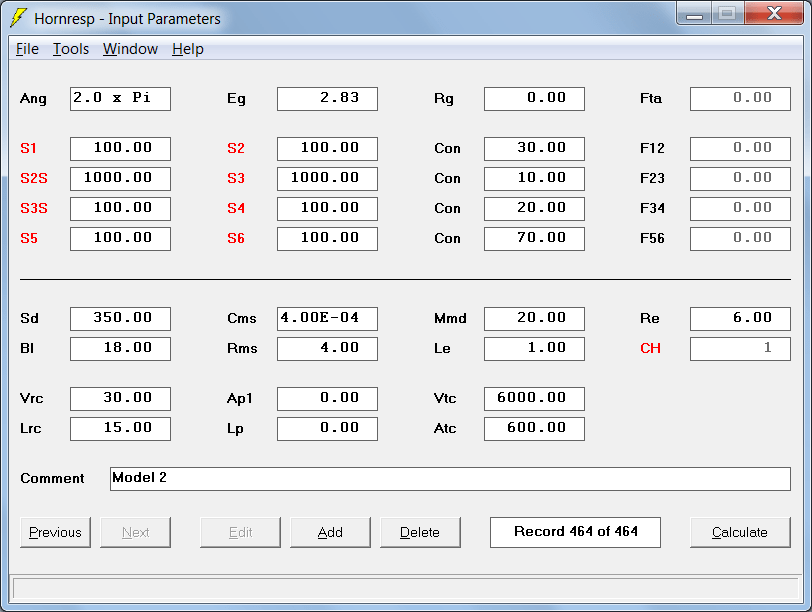The width and height of the screenshot is (812, 612).
Task: Click the red S3 label
Action: tap(236, 179)
